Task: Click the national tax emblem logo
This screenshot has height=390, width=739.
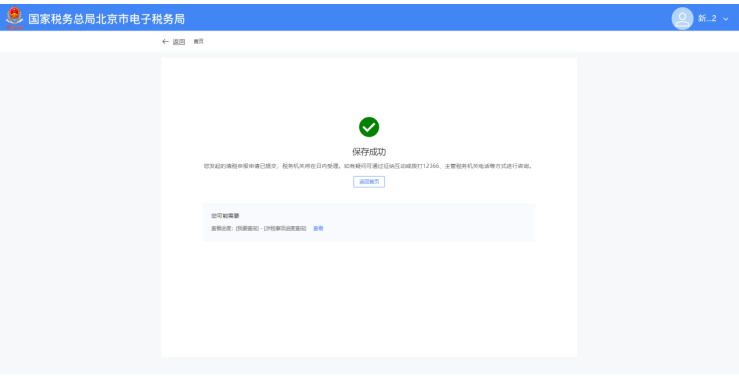Action: pyautogui.click(x=14, y=18)
